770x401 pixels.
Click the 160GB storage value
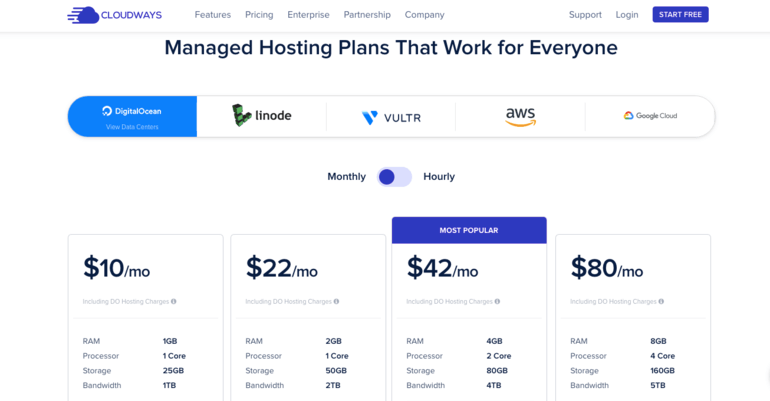tap(662, 371)
